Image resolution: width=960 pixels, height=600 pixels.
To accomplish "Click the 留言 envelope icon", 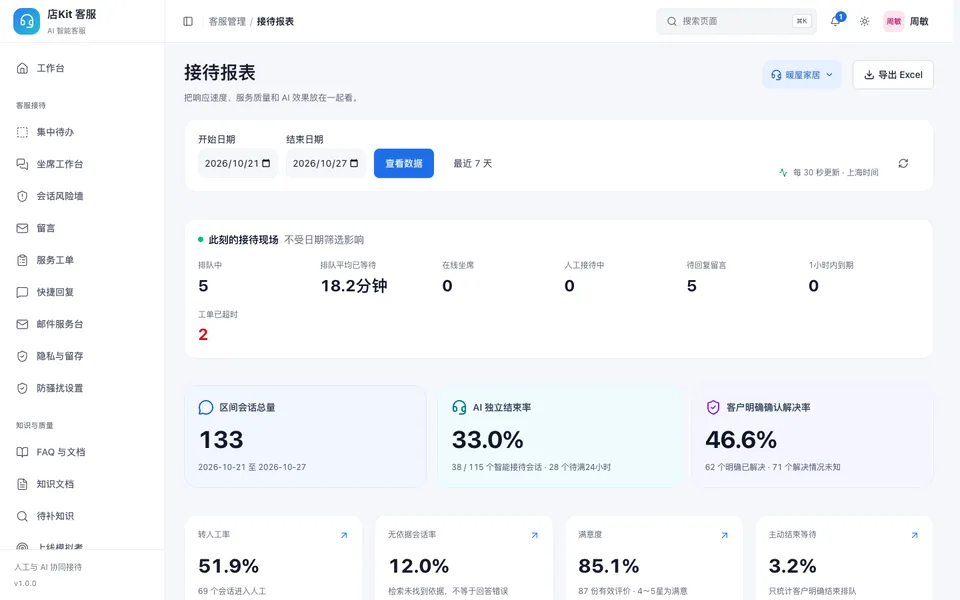I will click(x=22, y=228).
